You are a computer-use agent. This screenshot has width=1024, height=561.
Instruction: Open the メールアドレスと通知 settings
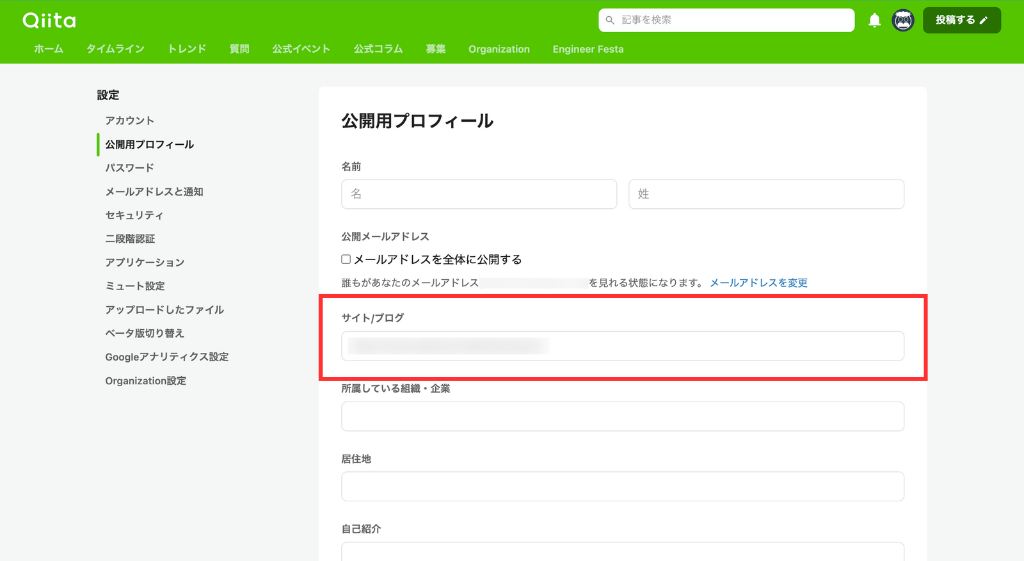tap(154, 191)
